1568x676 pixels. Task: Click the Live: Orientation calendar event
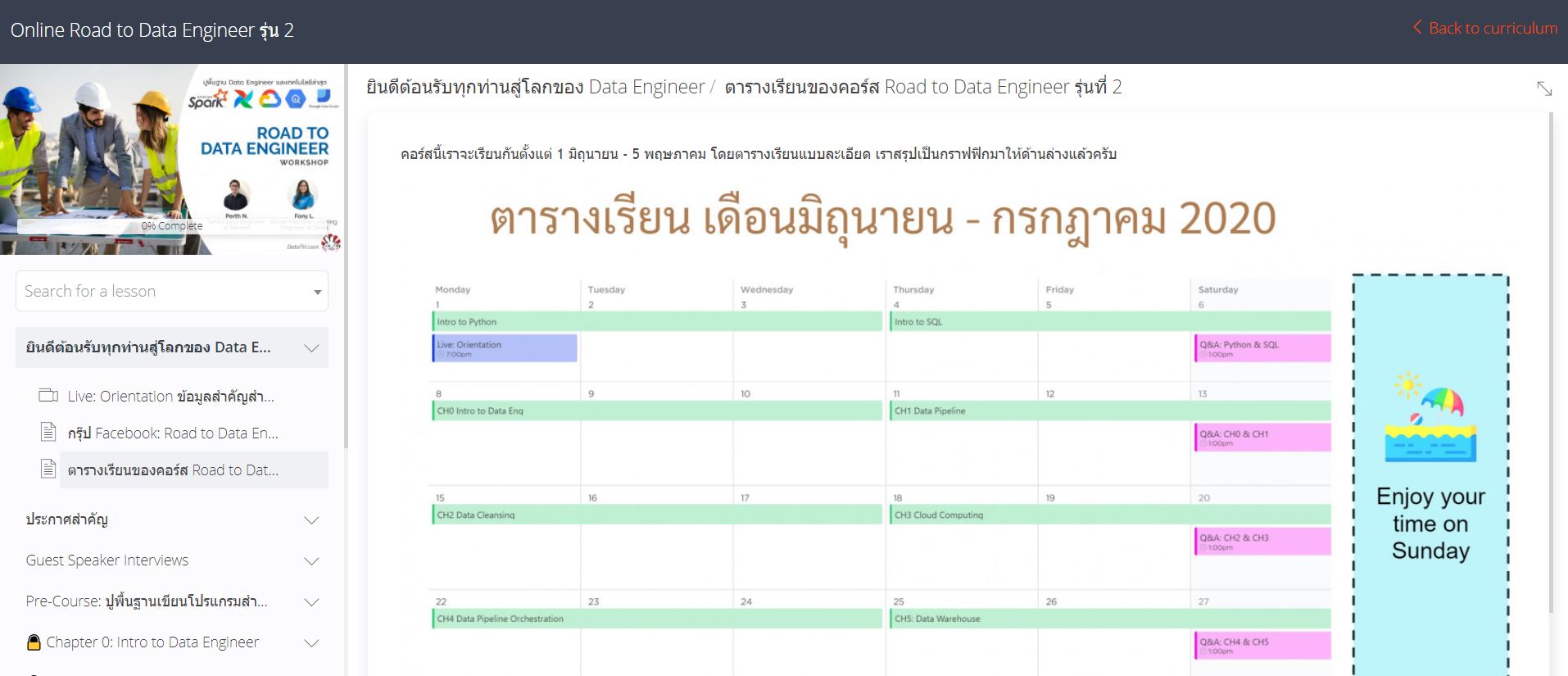click(x=505, y=348)
